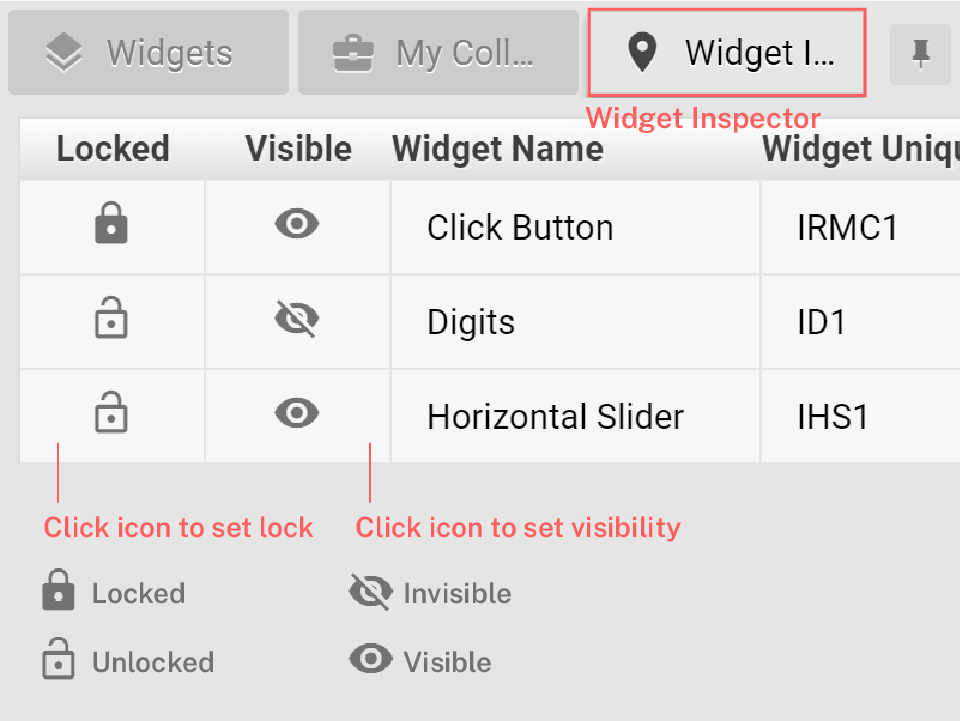
Task: Click the layers icon on Widgets tab
Action: coord(65,54)
